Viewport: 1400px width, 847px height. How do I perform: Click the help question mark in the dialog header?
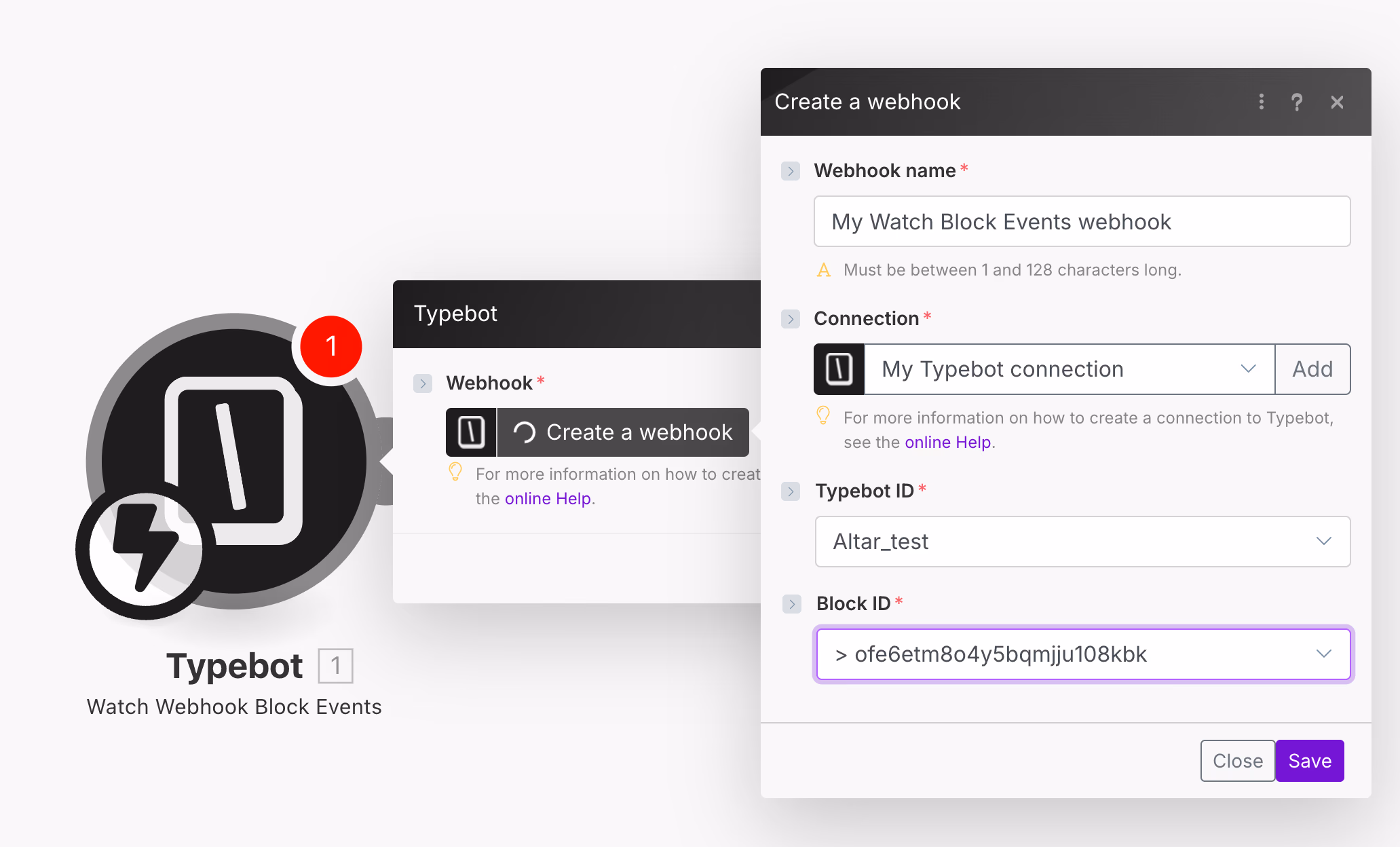[1297, 102]
